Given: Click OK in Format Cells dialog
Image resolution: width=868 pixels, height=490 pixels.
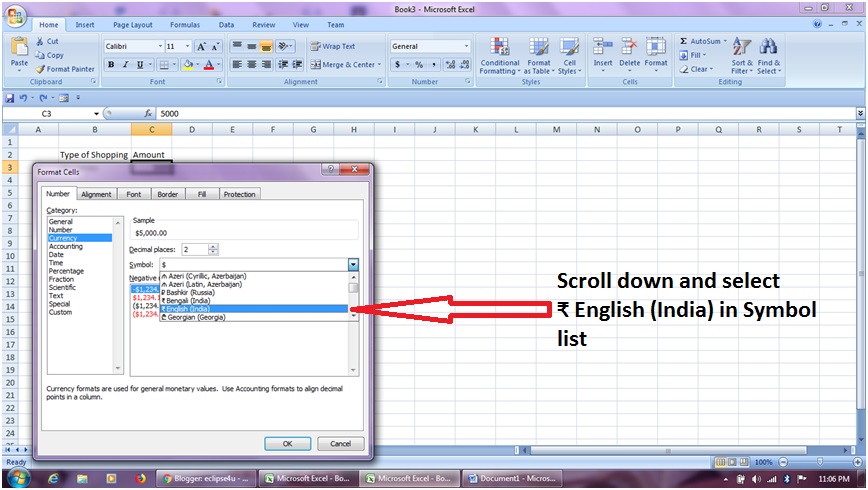Looking at the screenshot, I should pyautogui.click(x=287, y=443).
